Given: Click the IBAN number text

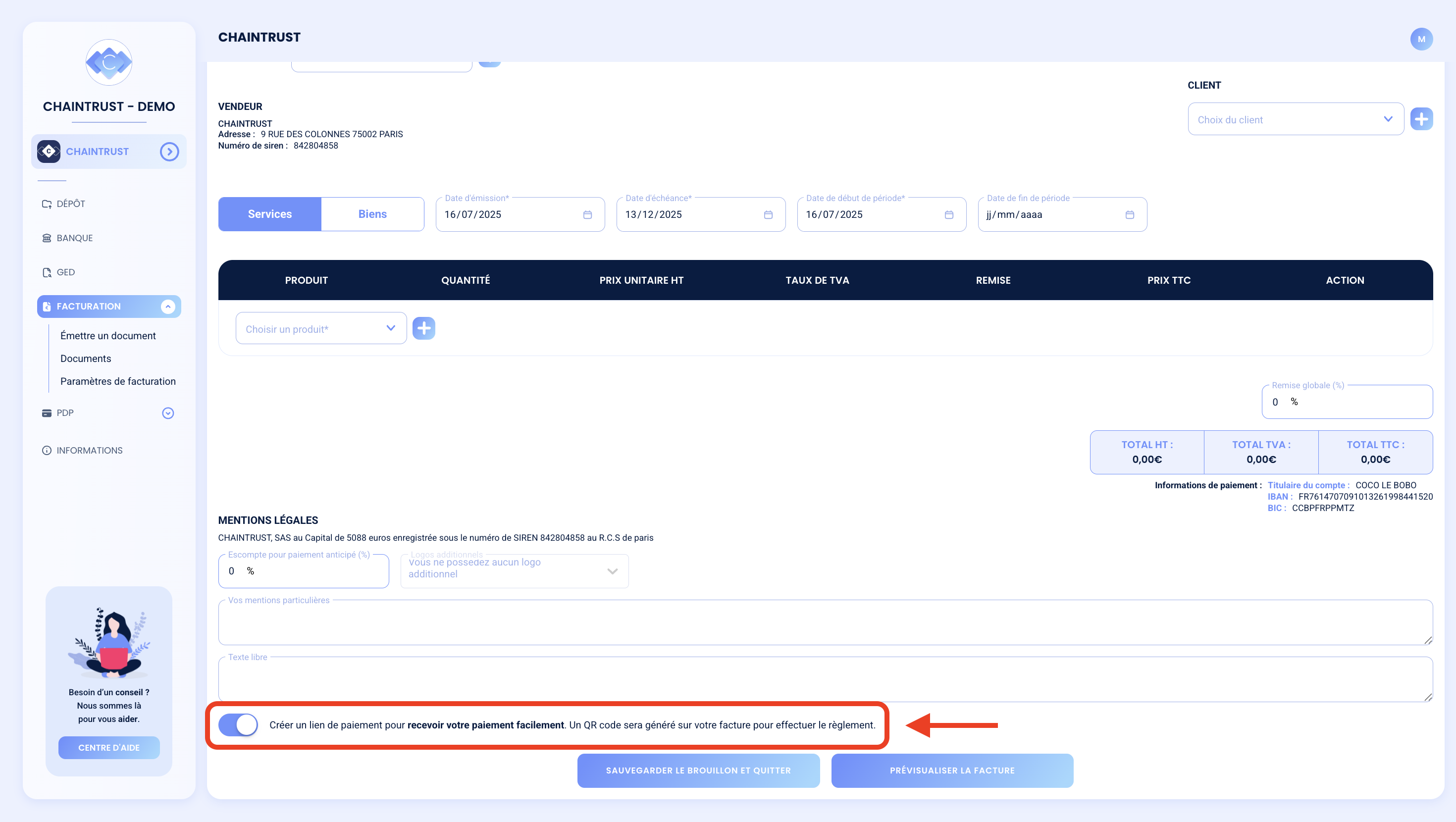Looking at the screenshot, I should tap(1365, 497).
